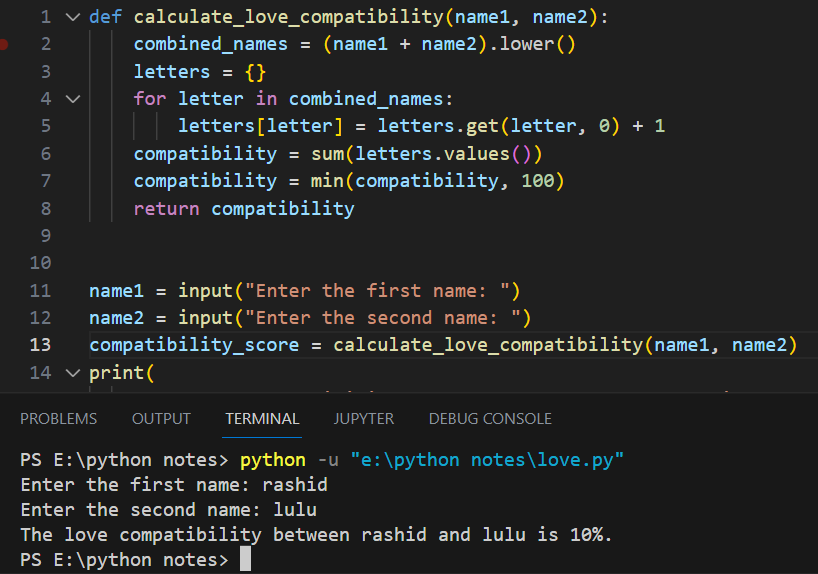Click 'Enter the second name: ' string
Viewport: 818px width, 574px height.
(383, 318)
